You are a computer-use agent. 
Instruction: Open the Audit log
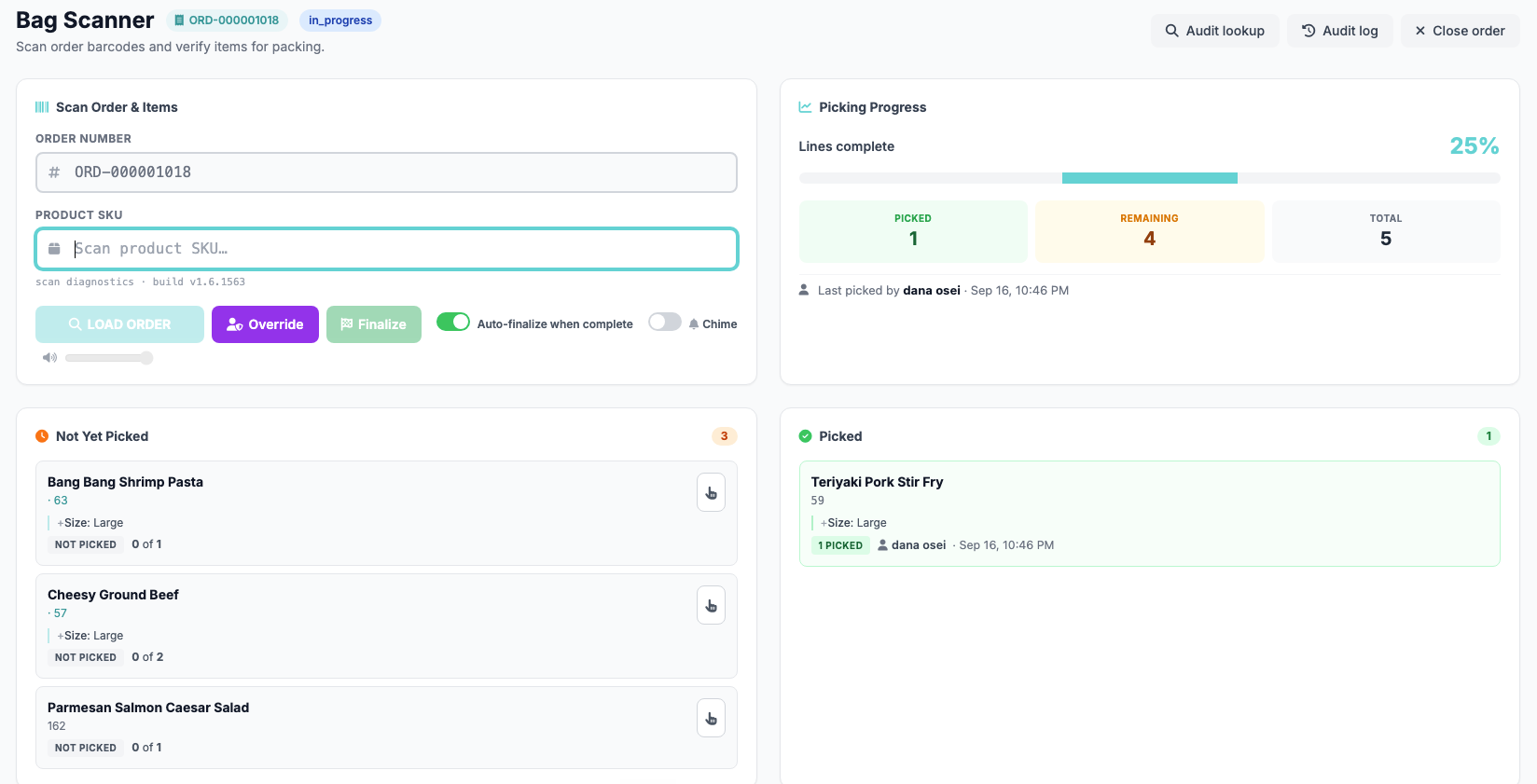coord(1339,31)
